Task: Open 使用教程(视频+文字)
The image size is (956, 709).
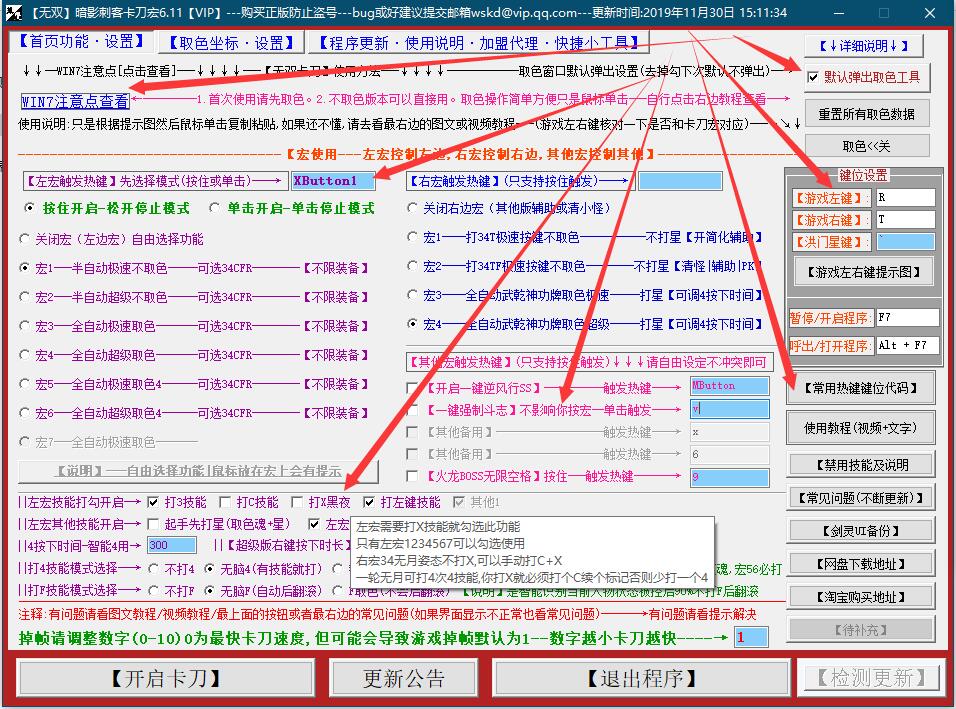Action: [859, 428]
